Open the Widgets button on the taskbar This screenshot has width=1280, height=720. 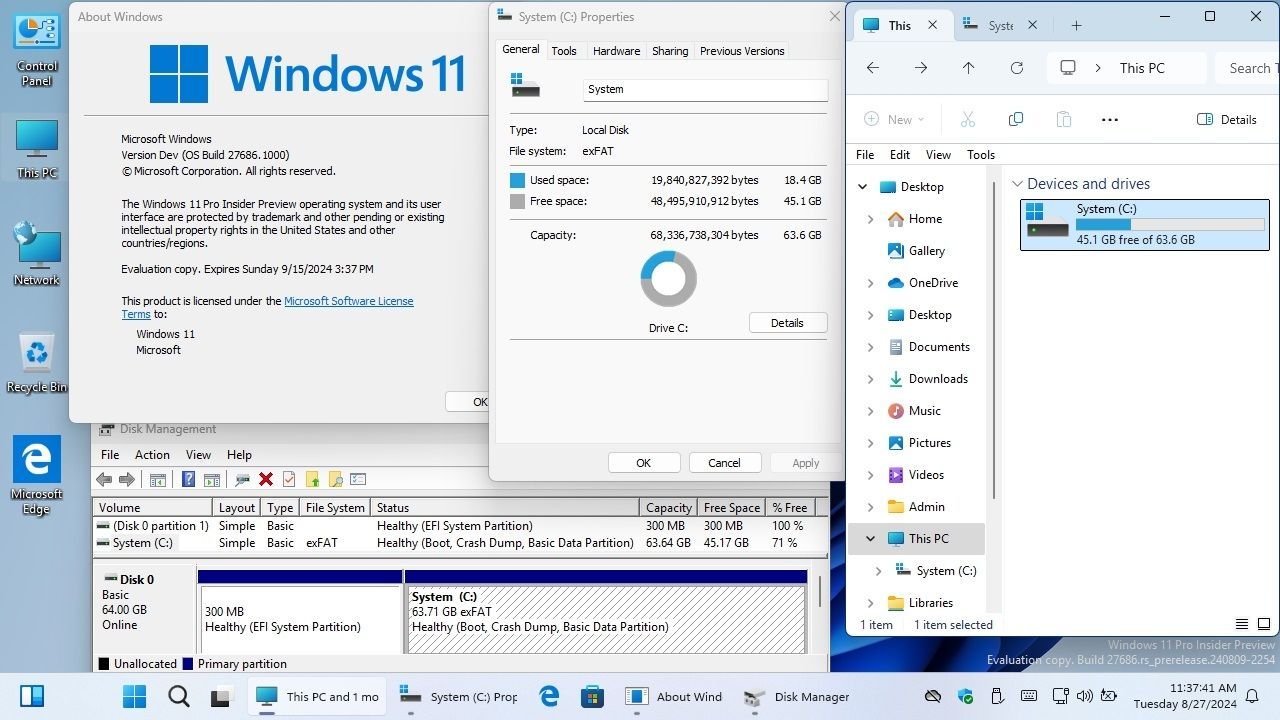pyautogui.click(x=31, y=697)
